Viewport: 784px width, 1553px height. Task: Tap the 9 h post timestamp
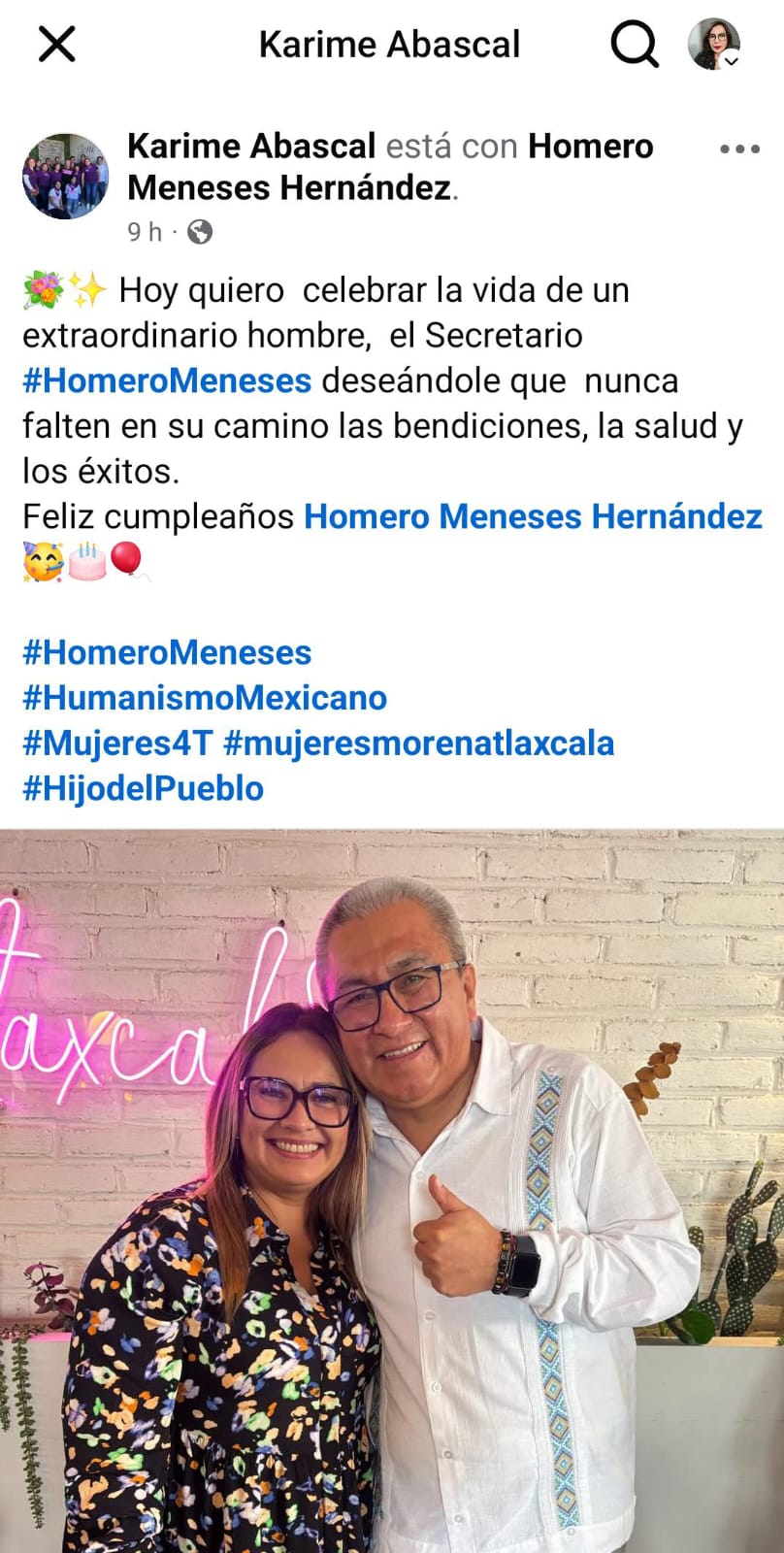pyautogui.click(x=145, y=232)
